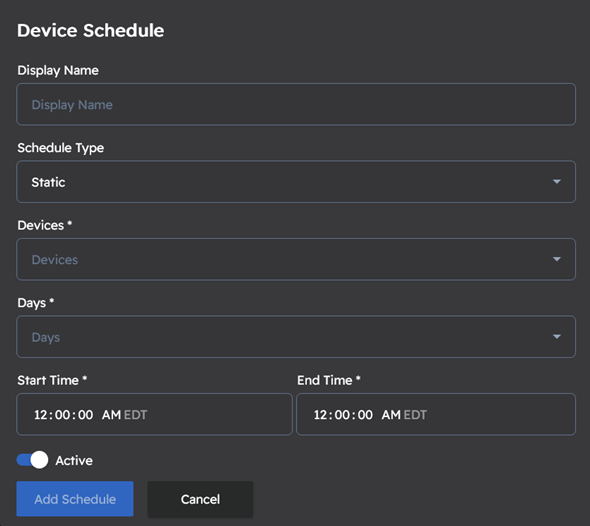The image size is (590, 526).
Task: Click the arrow icon in Schedule Type field
Action: coord(557,182)
